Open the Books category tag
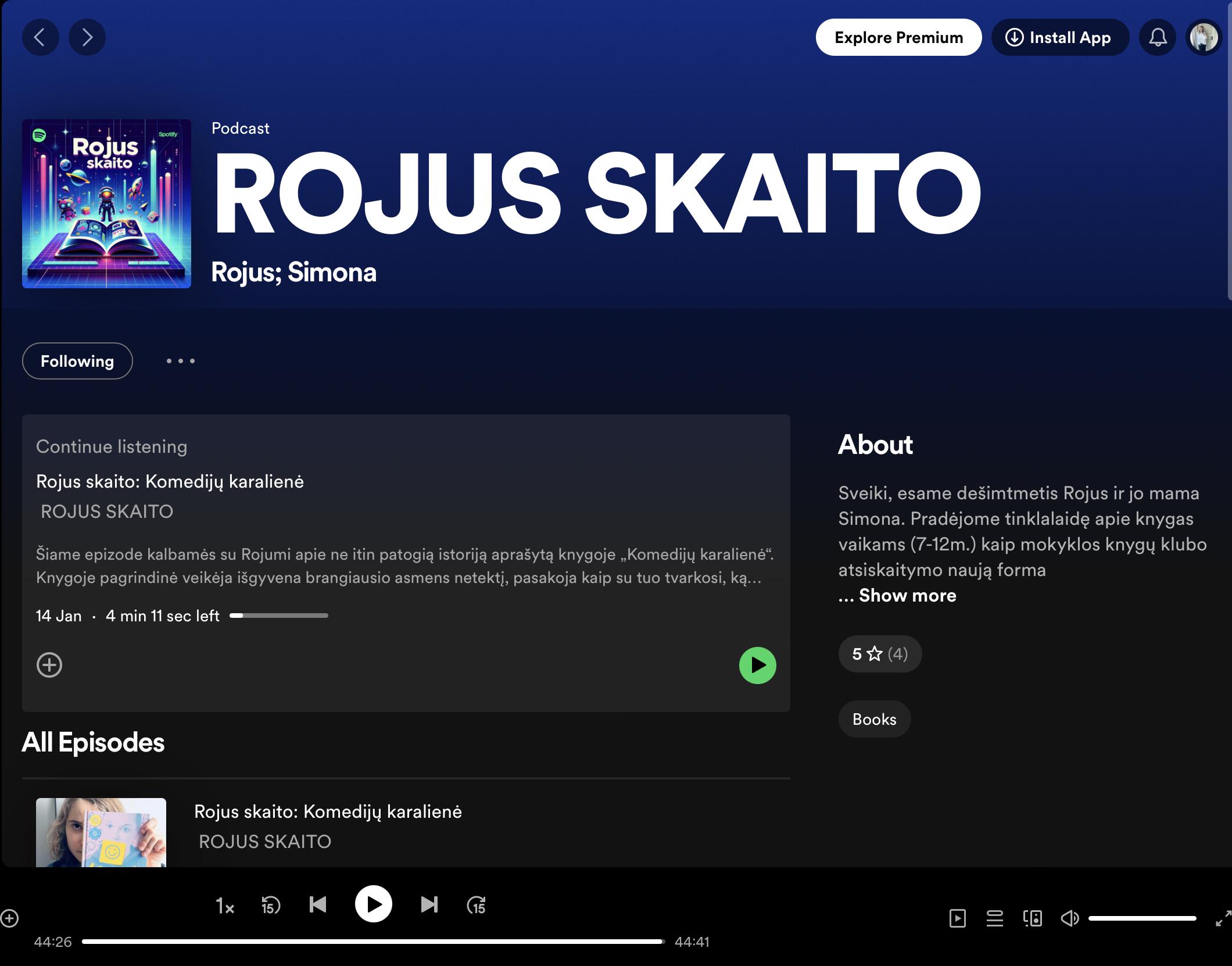The width and height of the screenshot is (1232, 966). tap(874, 719)
